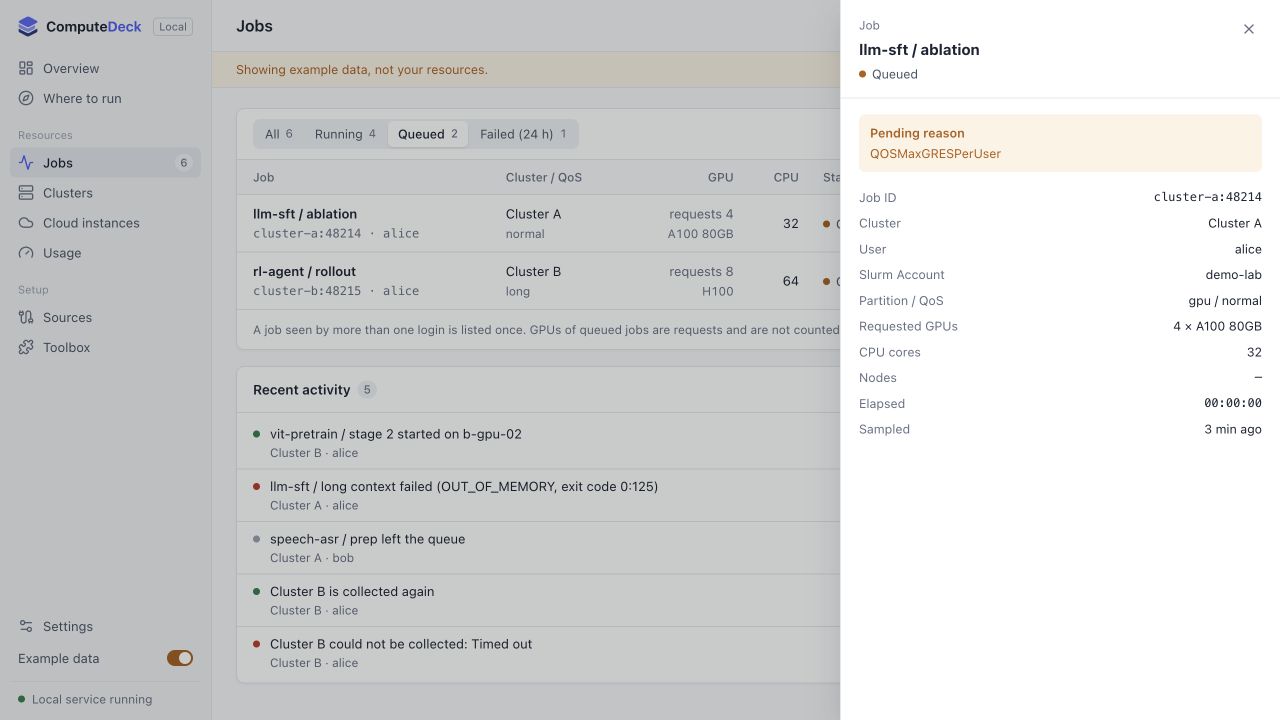Open Cloud instances from the sidebar
Screen dimensions: 1280x720
click(105, 223)
